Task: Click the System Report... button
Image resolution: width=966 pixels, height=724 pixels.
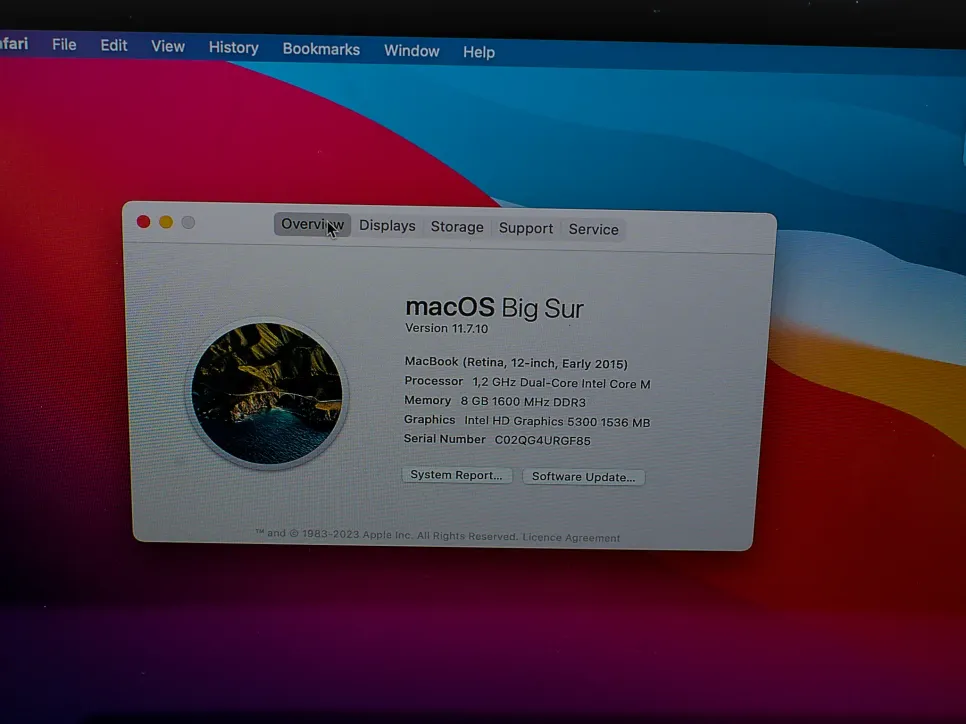Action: (x=457, y=475)
